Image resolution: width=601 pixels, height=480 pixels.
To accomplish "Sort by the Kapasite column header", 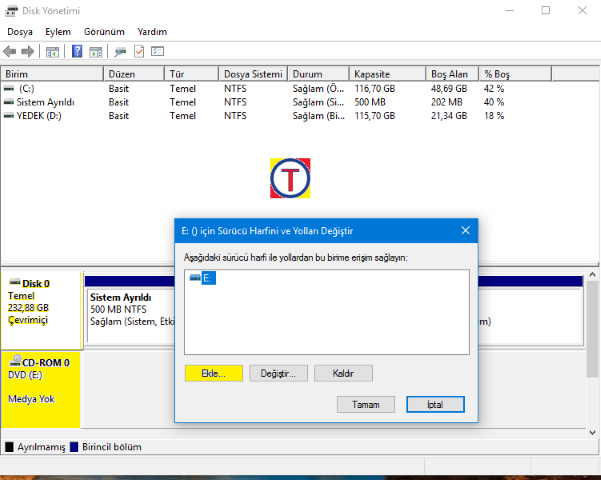I will [388, 74].
